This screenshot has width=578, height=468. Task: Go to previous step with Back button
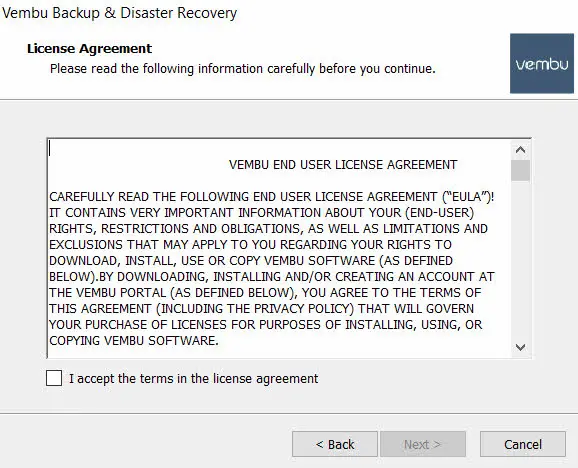click(x=335, y=444)
